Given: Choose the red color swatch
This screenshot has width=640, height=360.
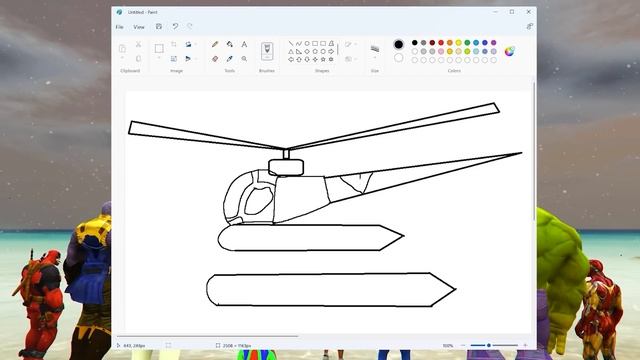Looking at the screenshot, I should [441, 42].
